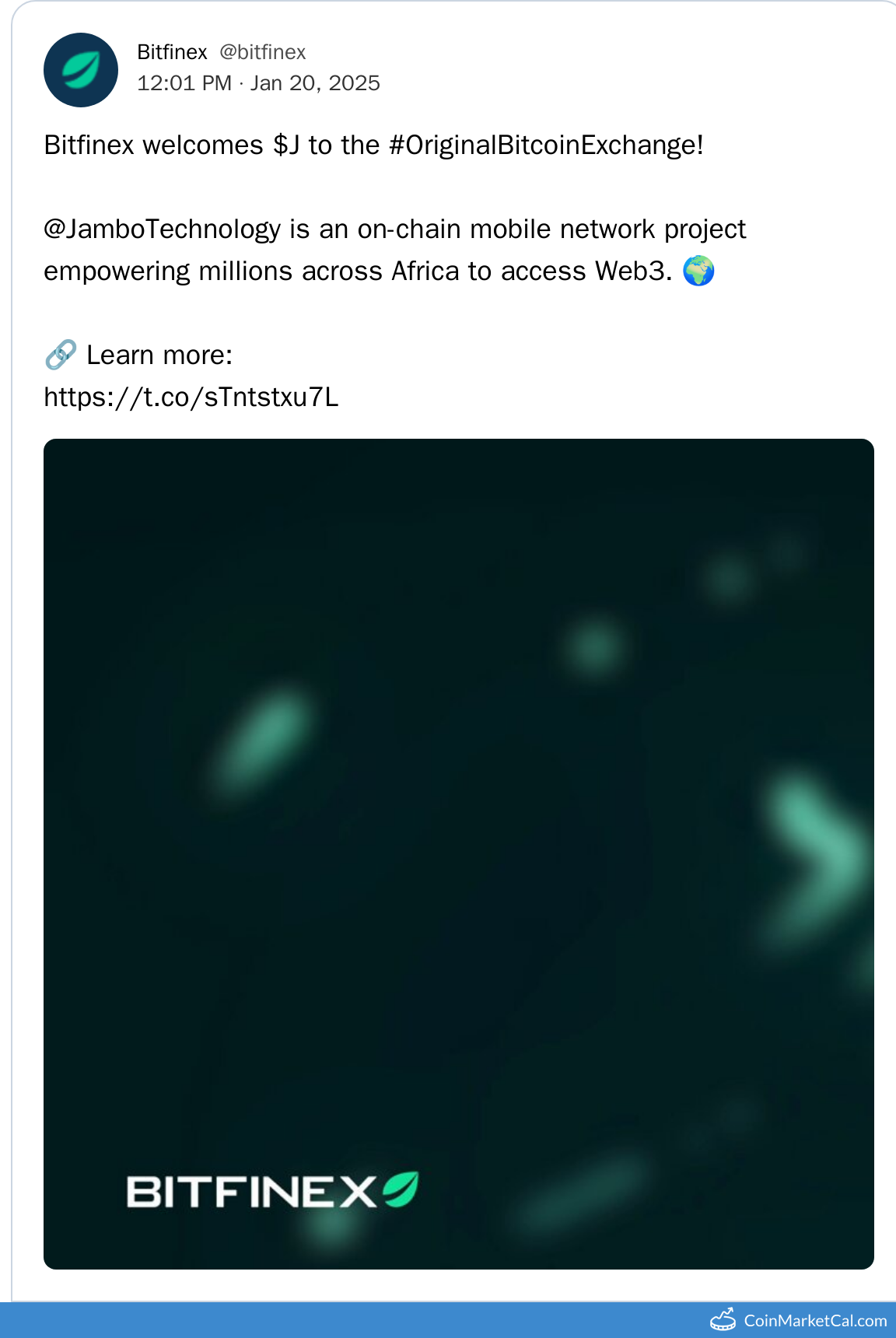This screenshot has width=896, height=1338.
Task: Click the "Learn more:" text
Action: [x=159, y=356]
